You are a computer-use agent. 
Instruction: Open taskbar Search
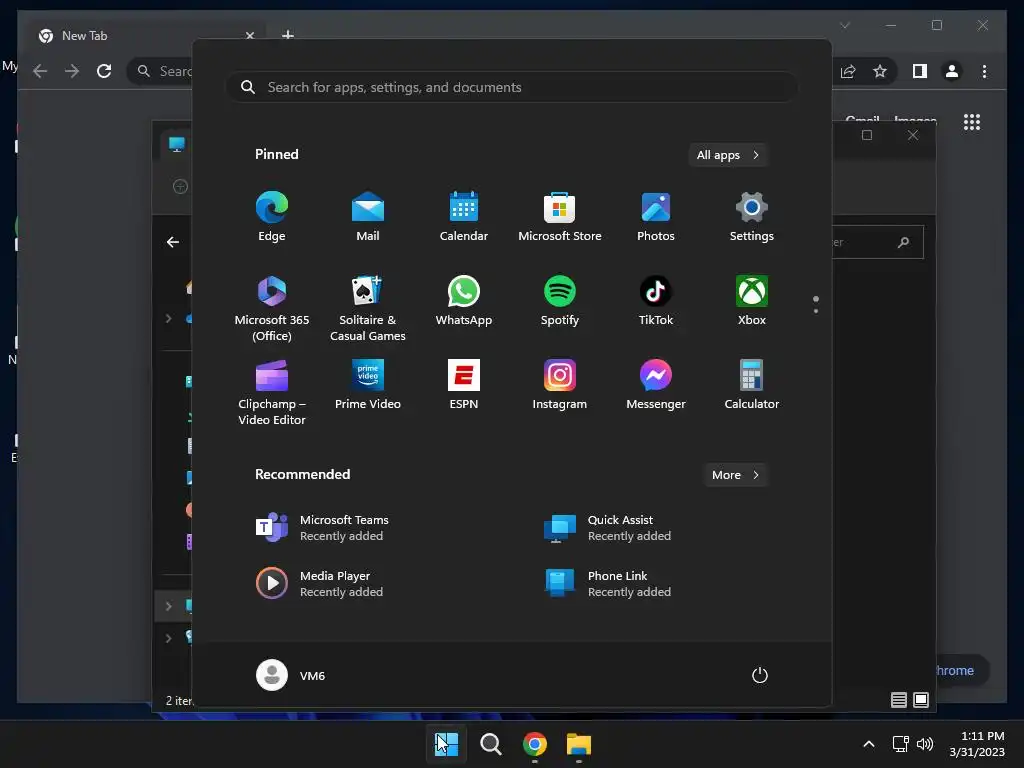[x=490, y=744]
